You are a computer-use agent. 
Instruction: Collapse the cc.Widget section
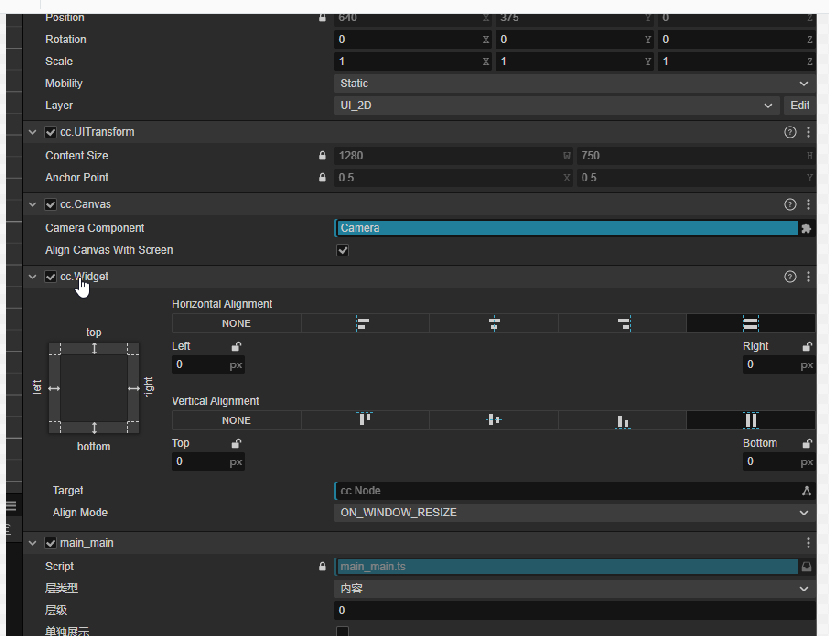coord(33,276)
